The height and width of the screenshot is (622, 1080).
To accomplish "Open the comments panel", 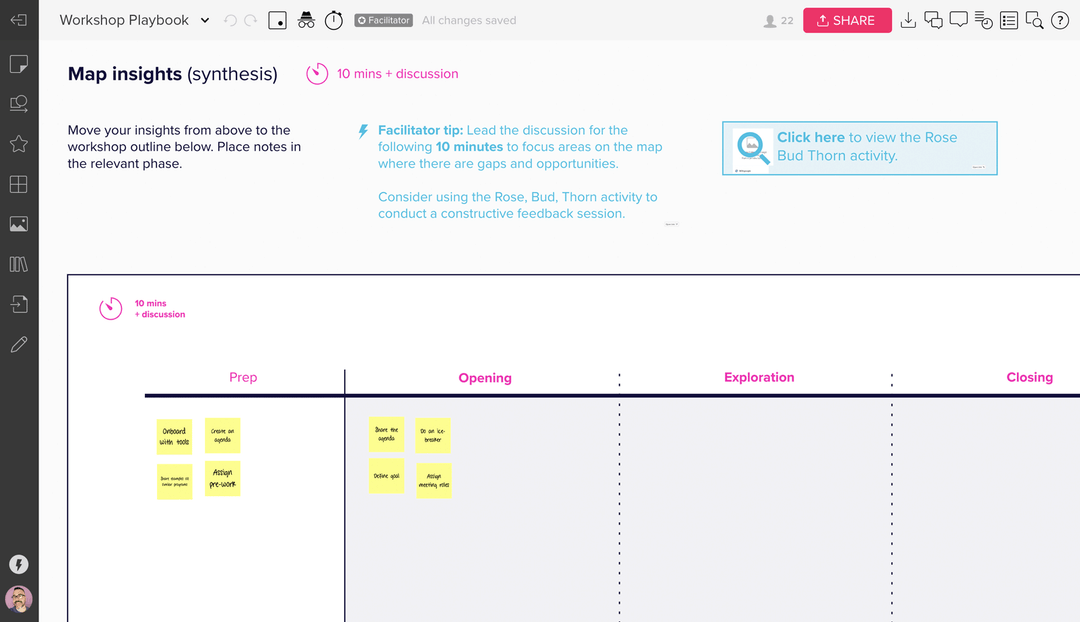I will [x=958, y=20].
